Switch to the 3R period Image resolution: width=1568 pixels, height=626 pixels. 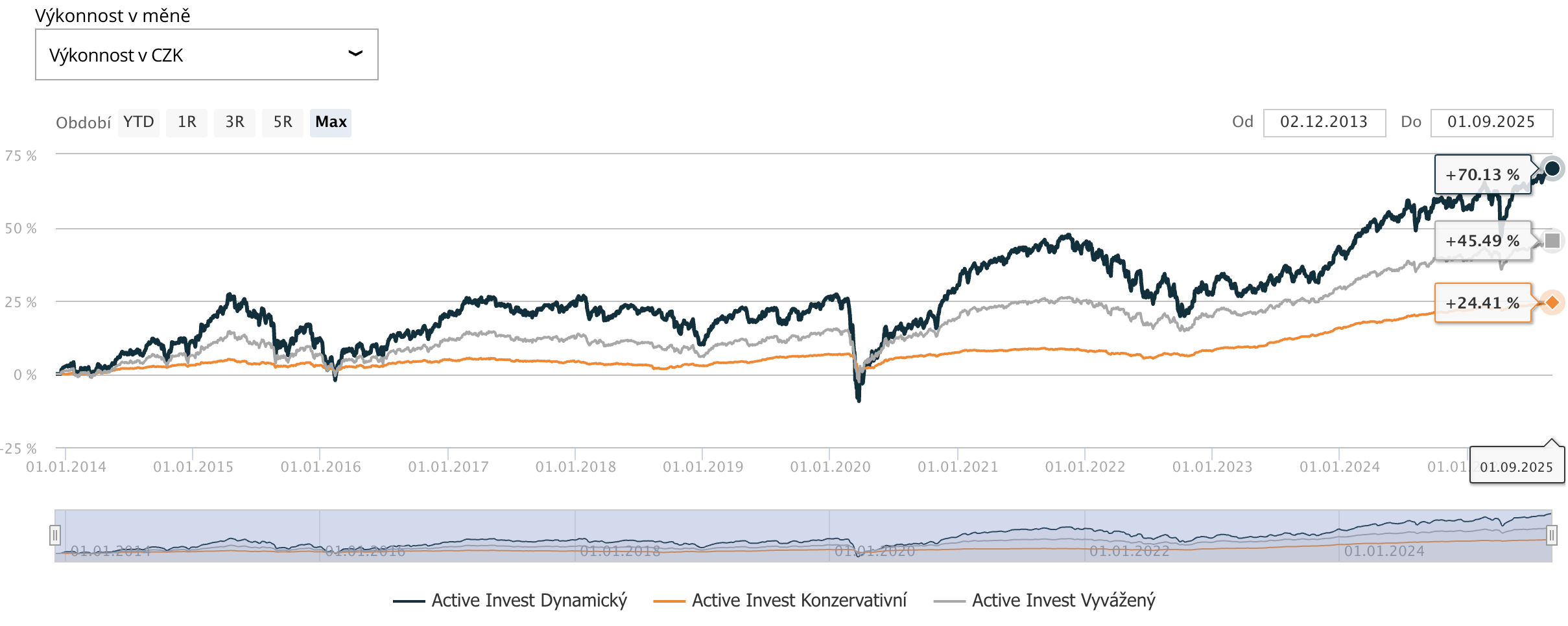point(235,122)
